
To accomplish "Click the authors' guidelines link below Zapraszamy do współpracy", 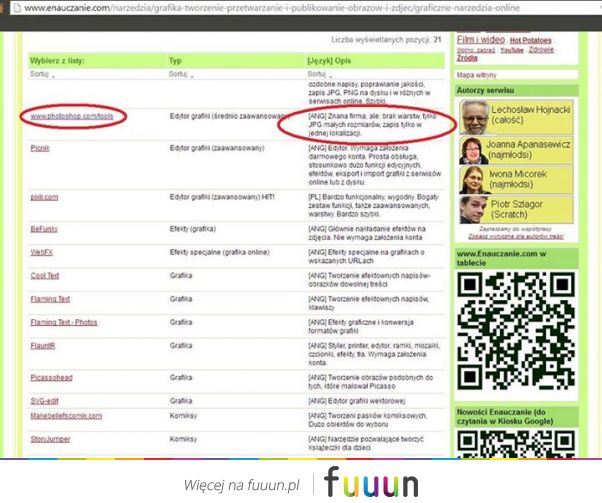I will (x=516, y=237).
